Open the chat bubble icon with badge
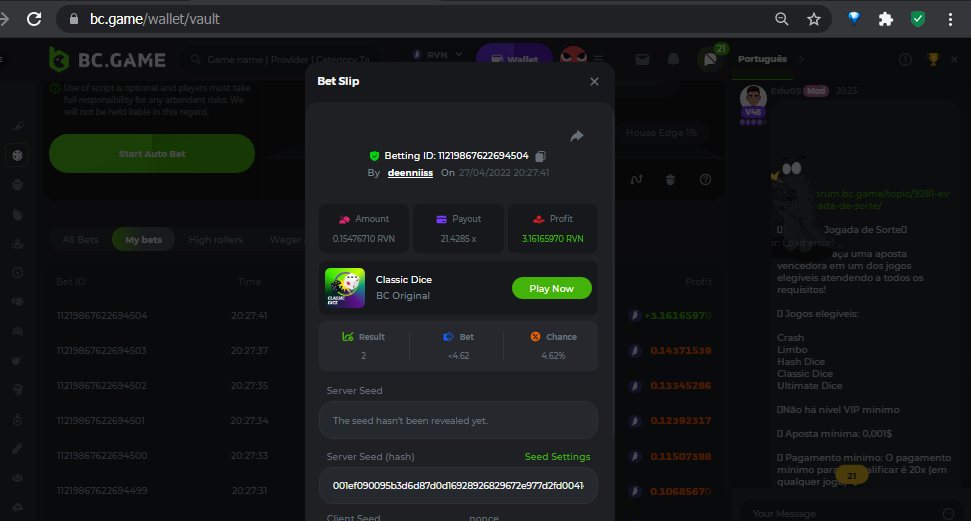The image size is (971, 521). (709, 60)
